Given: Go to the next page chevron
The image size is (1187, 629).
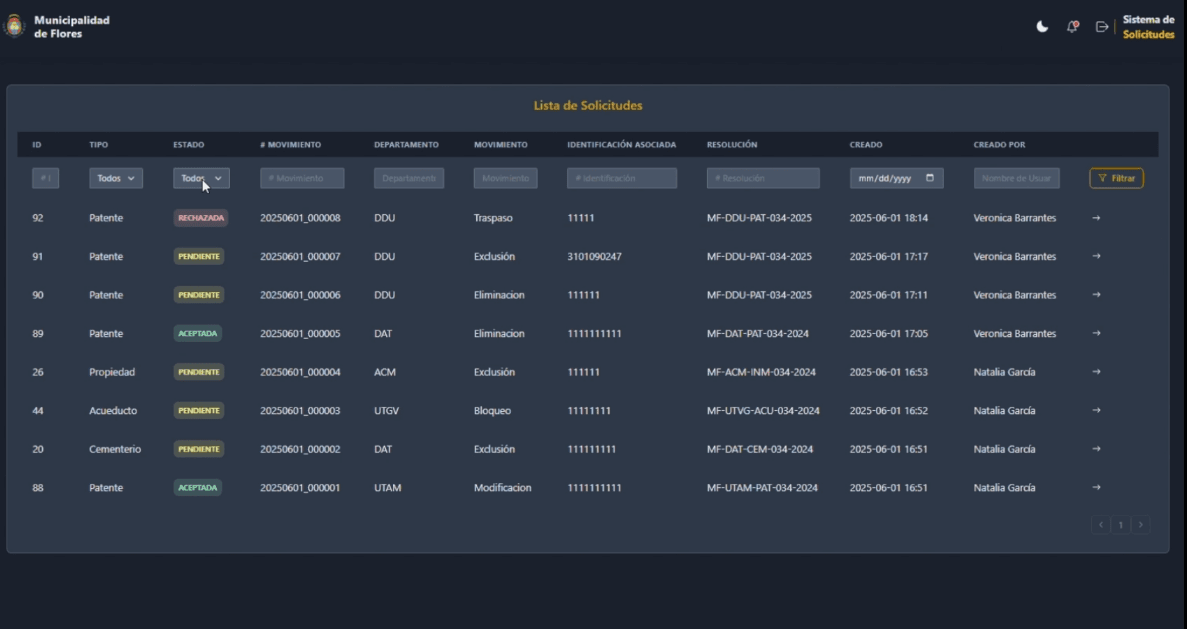Looking at the screenshot, I should (1141, 525).
